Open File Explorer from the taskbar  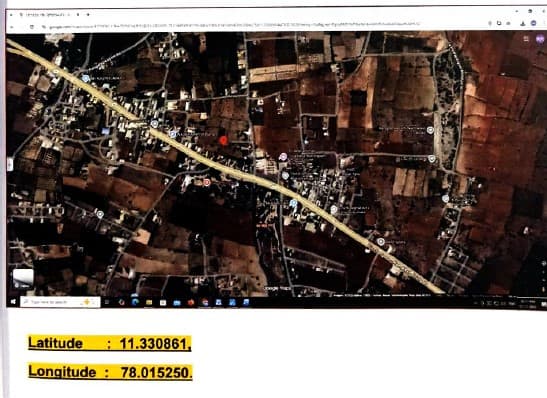[x=149, y=302]
